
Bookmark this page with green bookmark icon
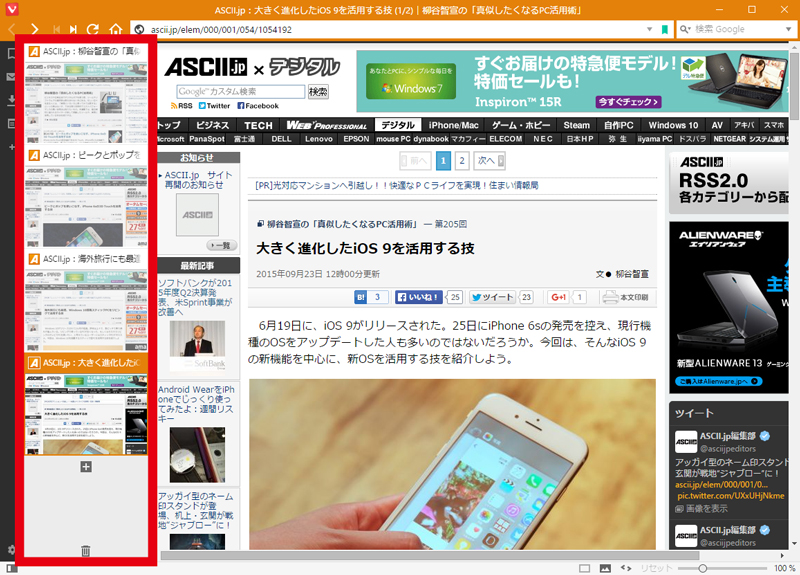pos(664,30)
